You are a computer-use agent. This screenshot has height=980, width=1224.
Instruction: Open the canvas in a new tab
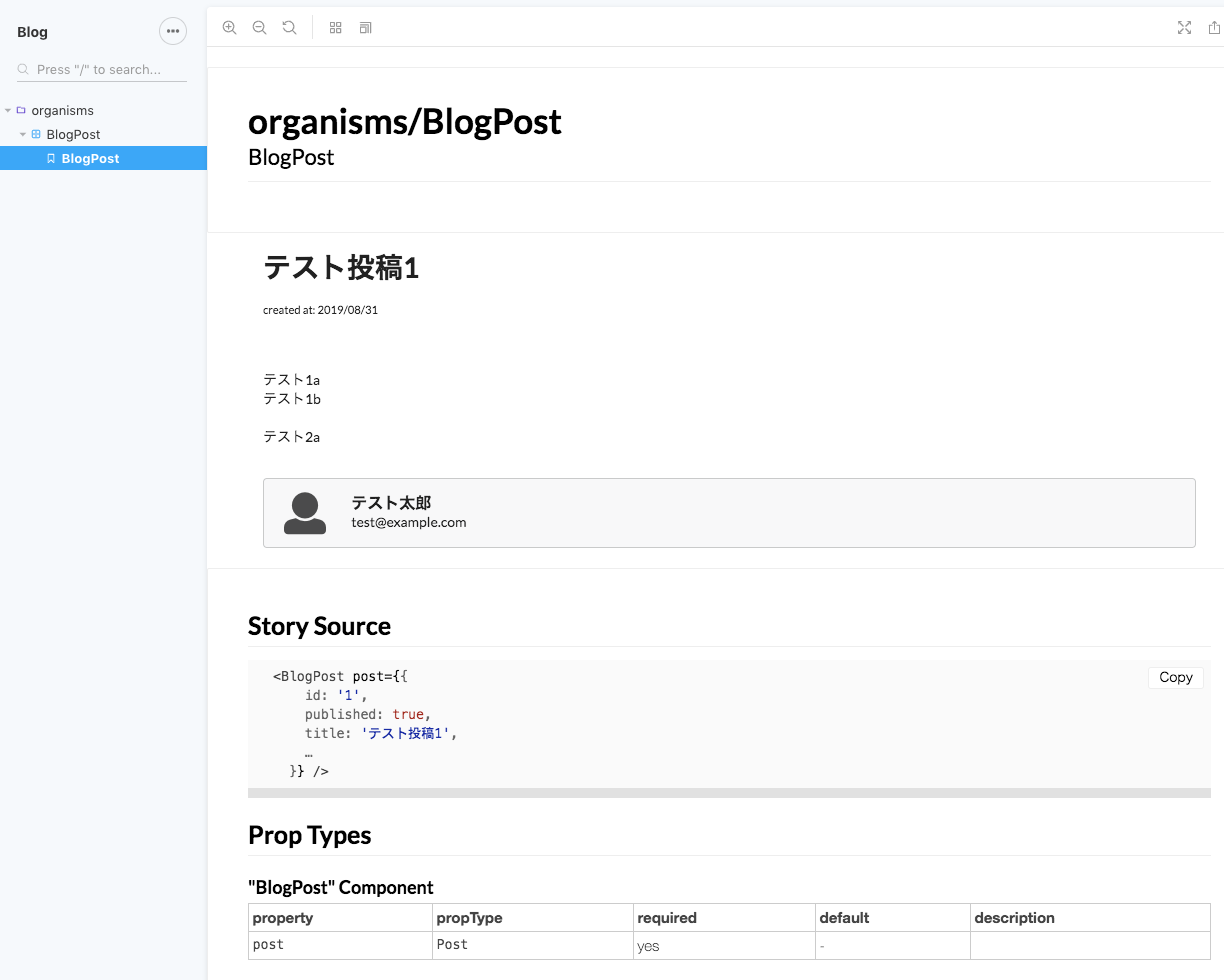tap(1214, 28)
